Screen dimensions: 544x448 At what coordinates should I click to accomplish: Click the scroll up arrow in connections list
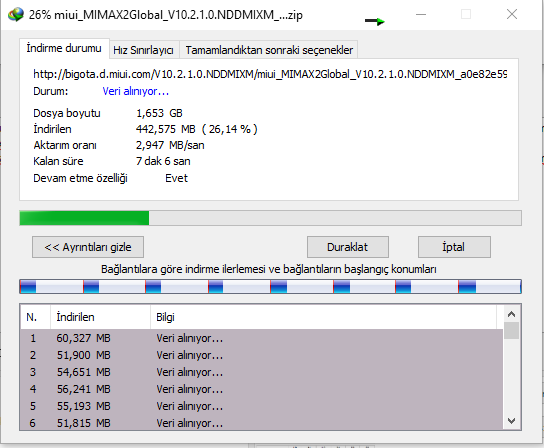(511, 314)
